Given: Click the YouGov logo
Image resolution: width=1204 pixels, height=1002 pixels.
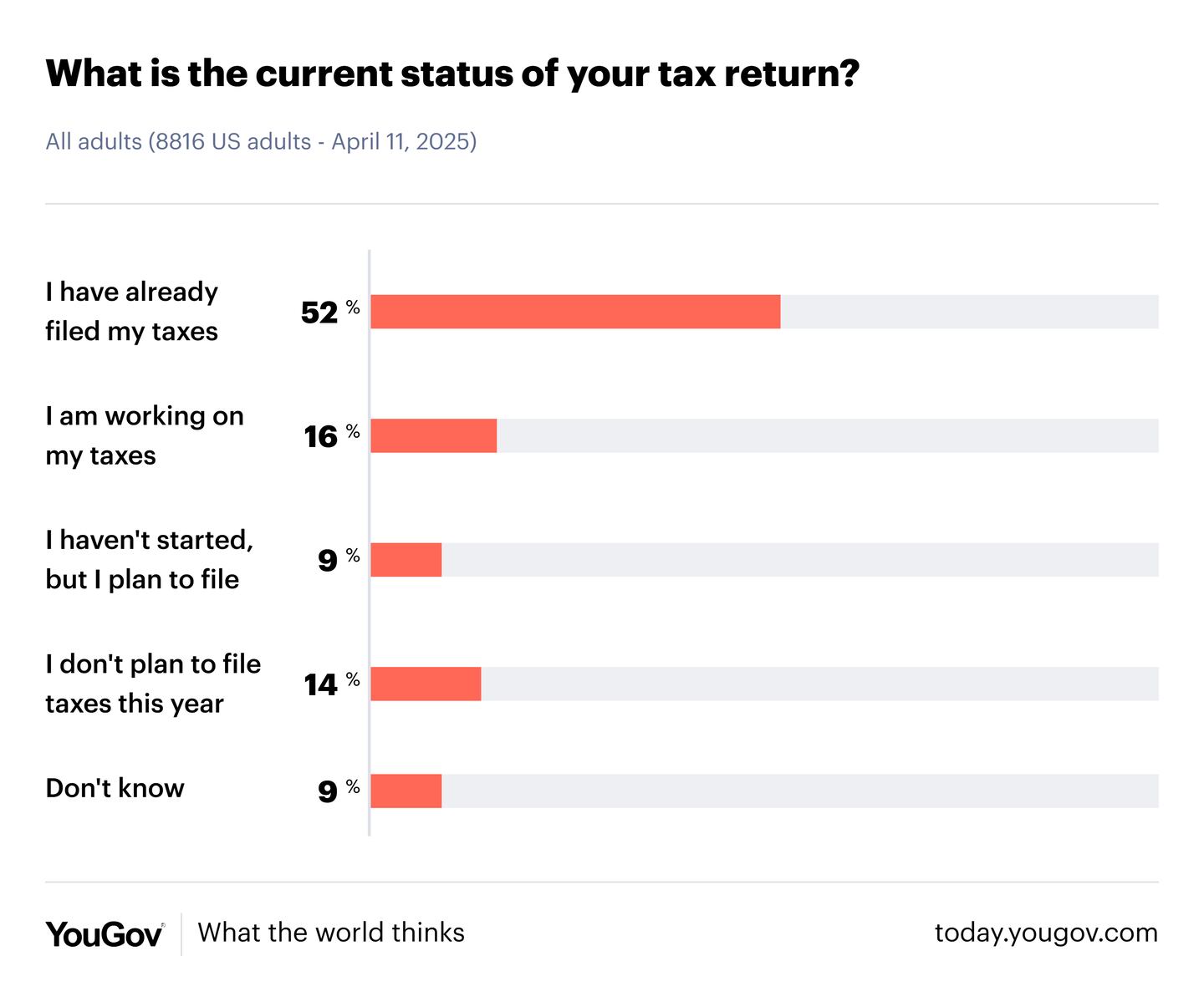Looking at the screenshot, I should [x=105, y=933].
